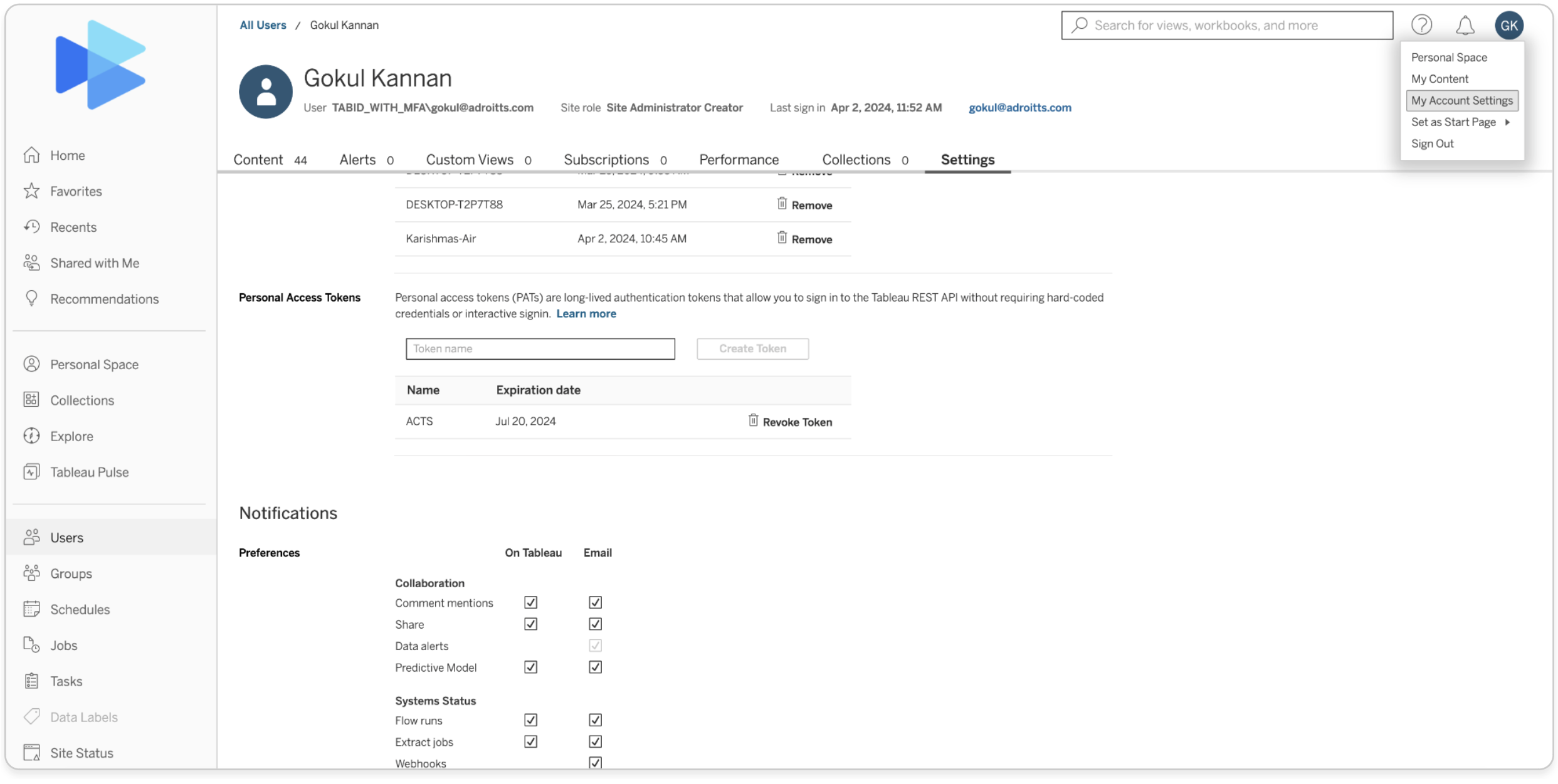Choose Sign Out from the menu

1432,143
